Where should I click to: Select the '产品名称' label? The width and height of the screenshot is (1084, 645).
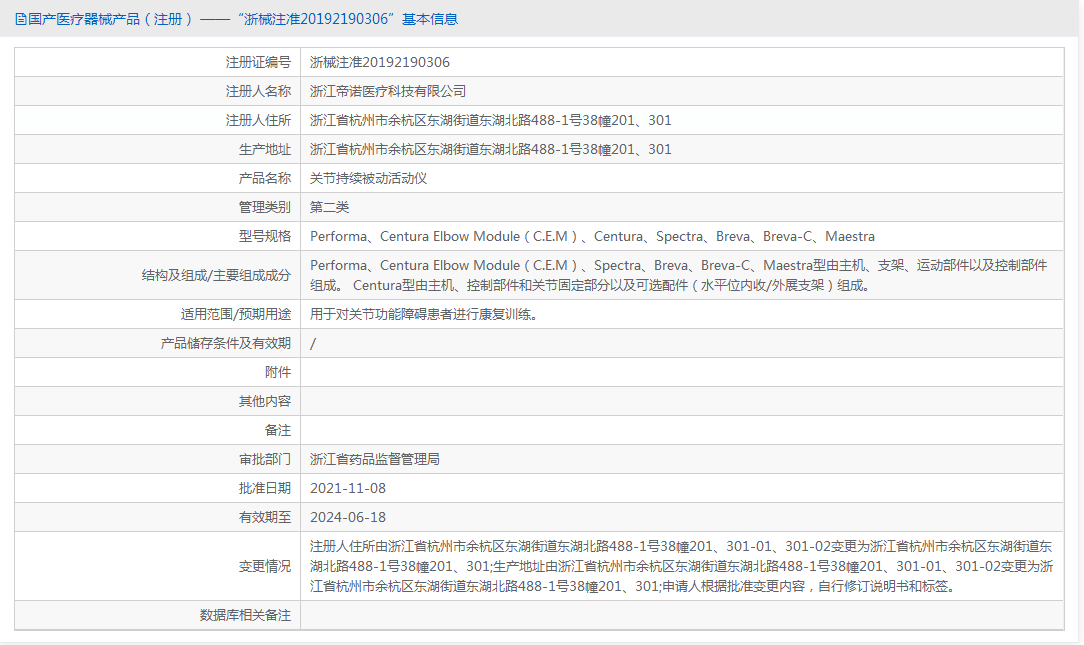(265, 178)
